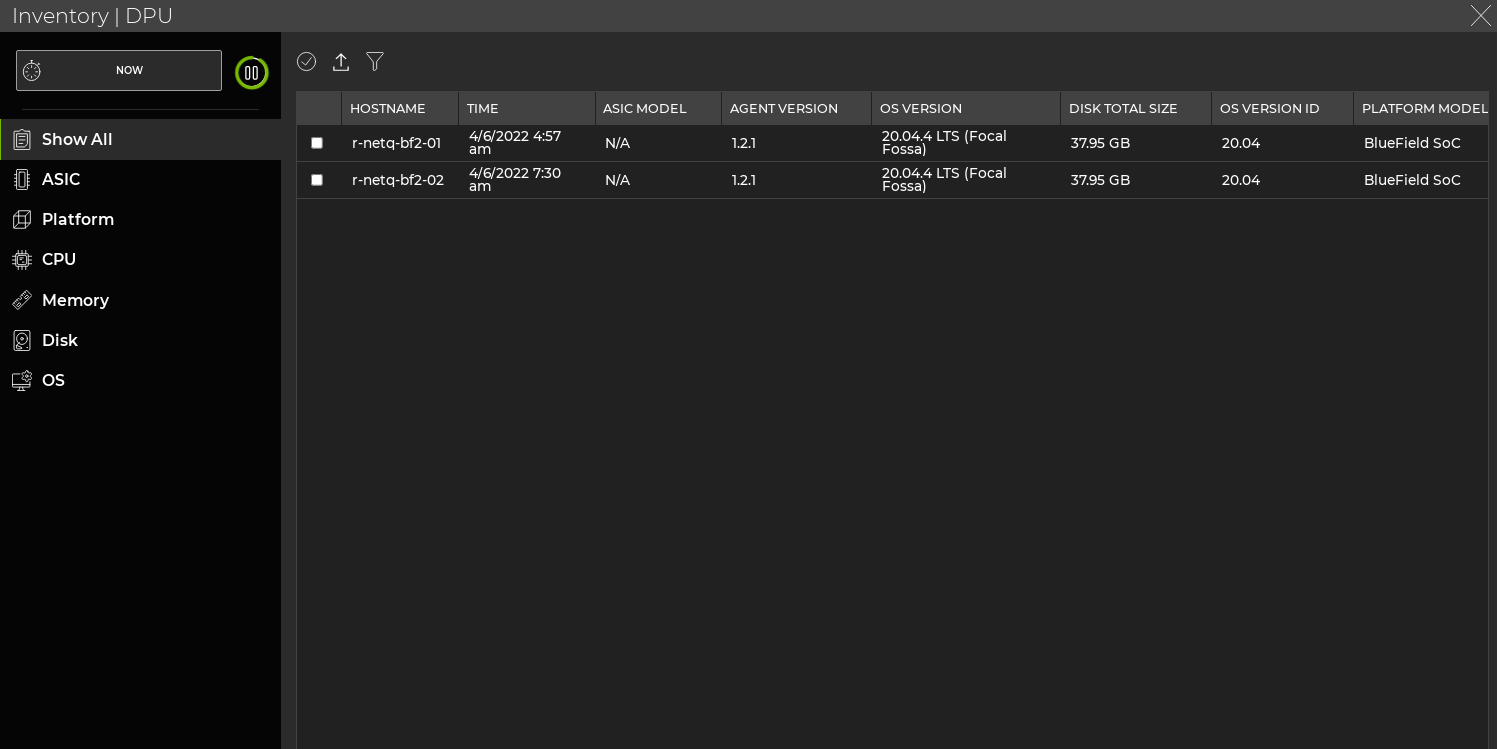Tick the checkbox for r-netq-bf2-02
This screenshot has height=749, width=1499.
[x=317, y=180]
